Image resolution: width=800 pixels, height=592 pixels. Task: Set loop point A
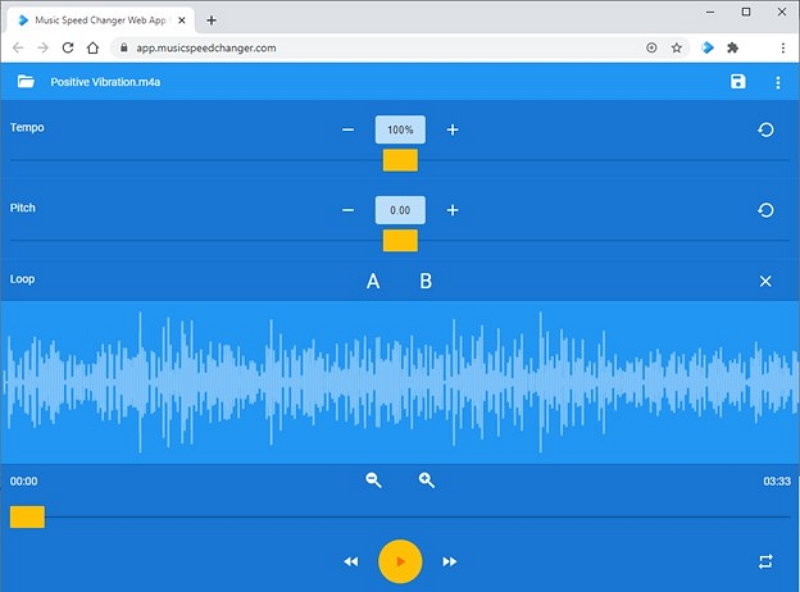click(x=372, y=281)
